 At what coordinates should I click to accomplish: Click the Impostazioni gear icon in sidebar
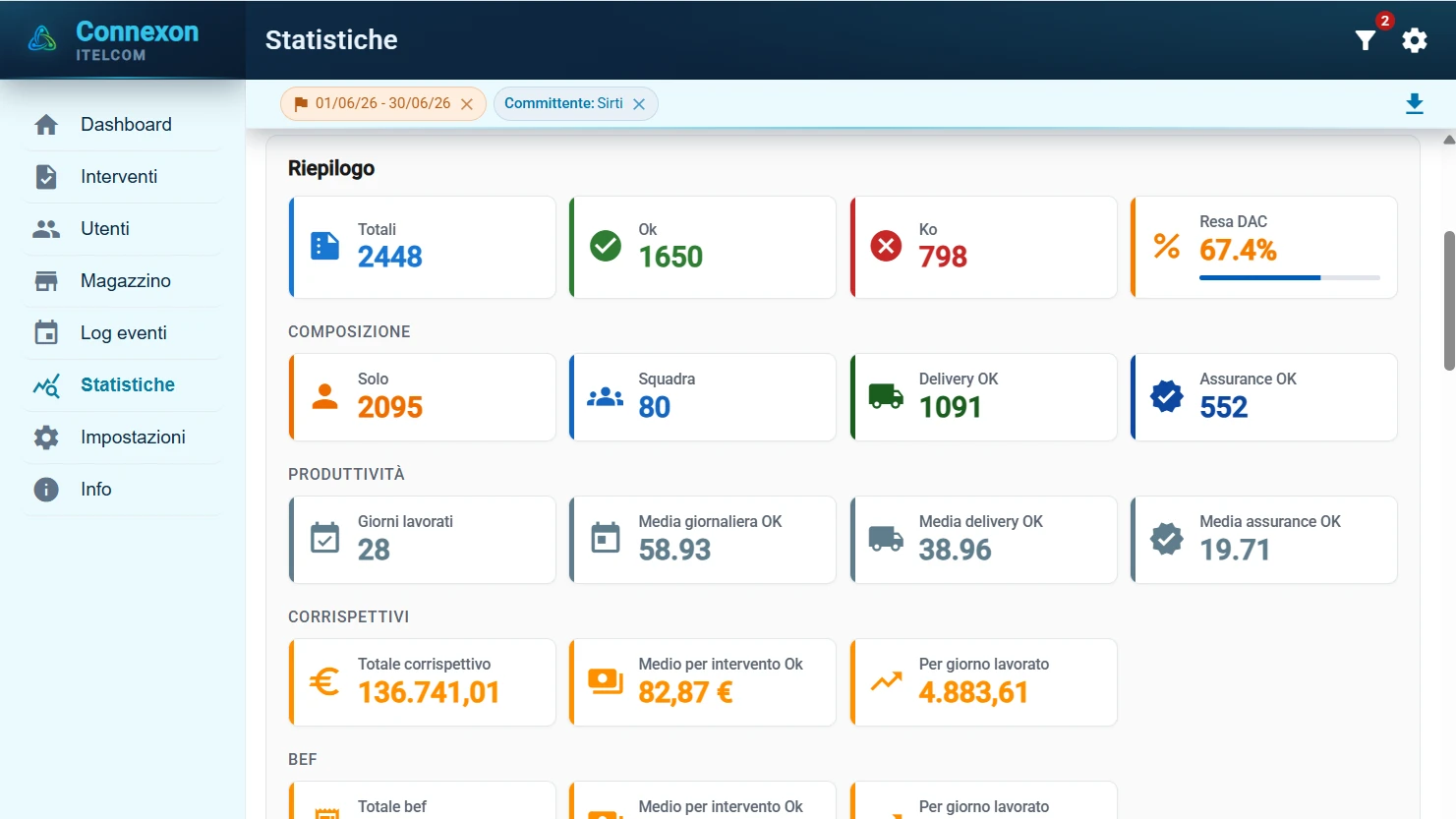click(46, 438)
